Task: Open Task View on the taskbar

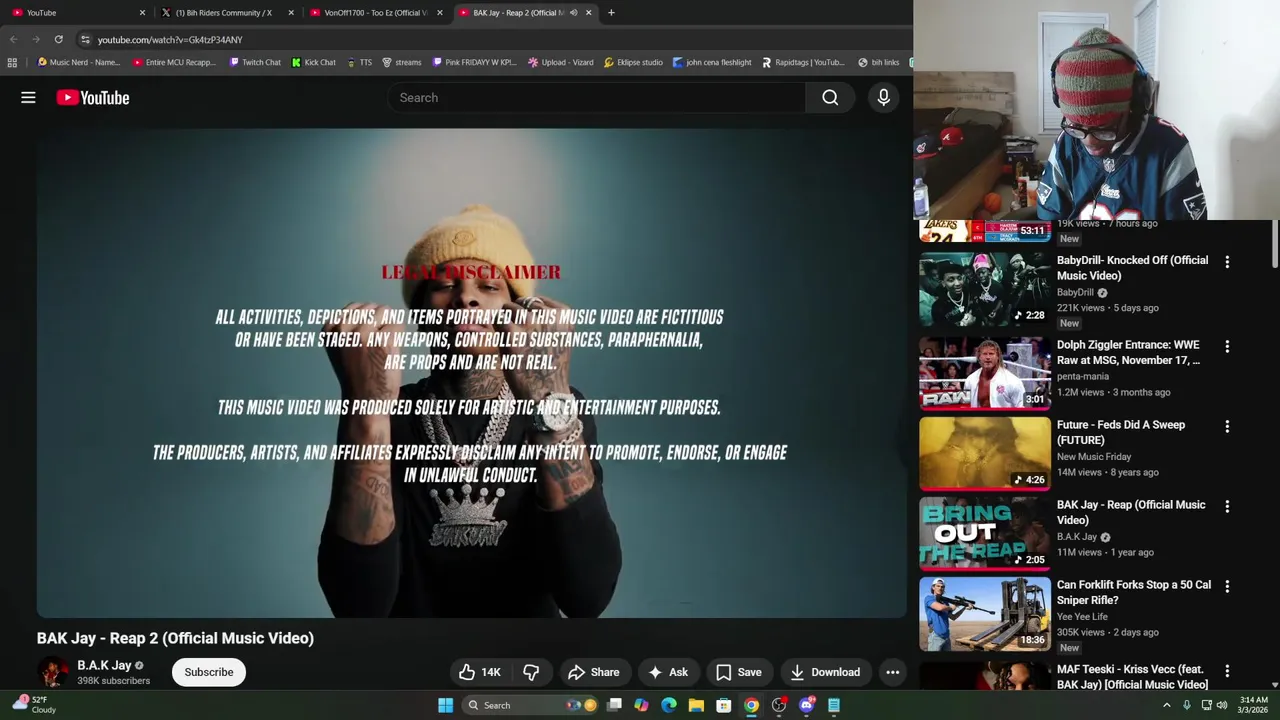Action: pyautogui.click(x=614, y=705)
